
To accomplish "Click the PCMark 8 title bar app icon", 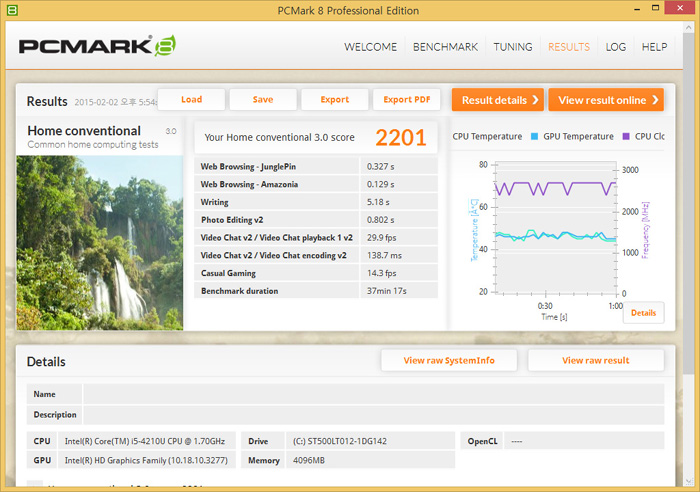I will coord(12,10).
